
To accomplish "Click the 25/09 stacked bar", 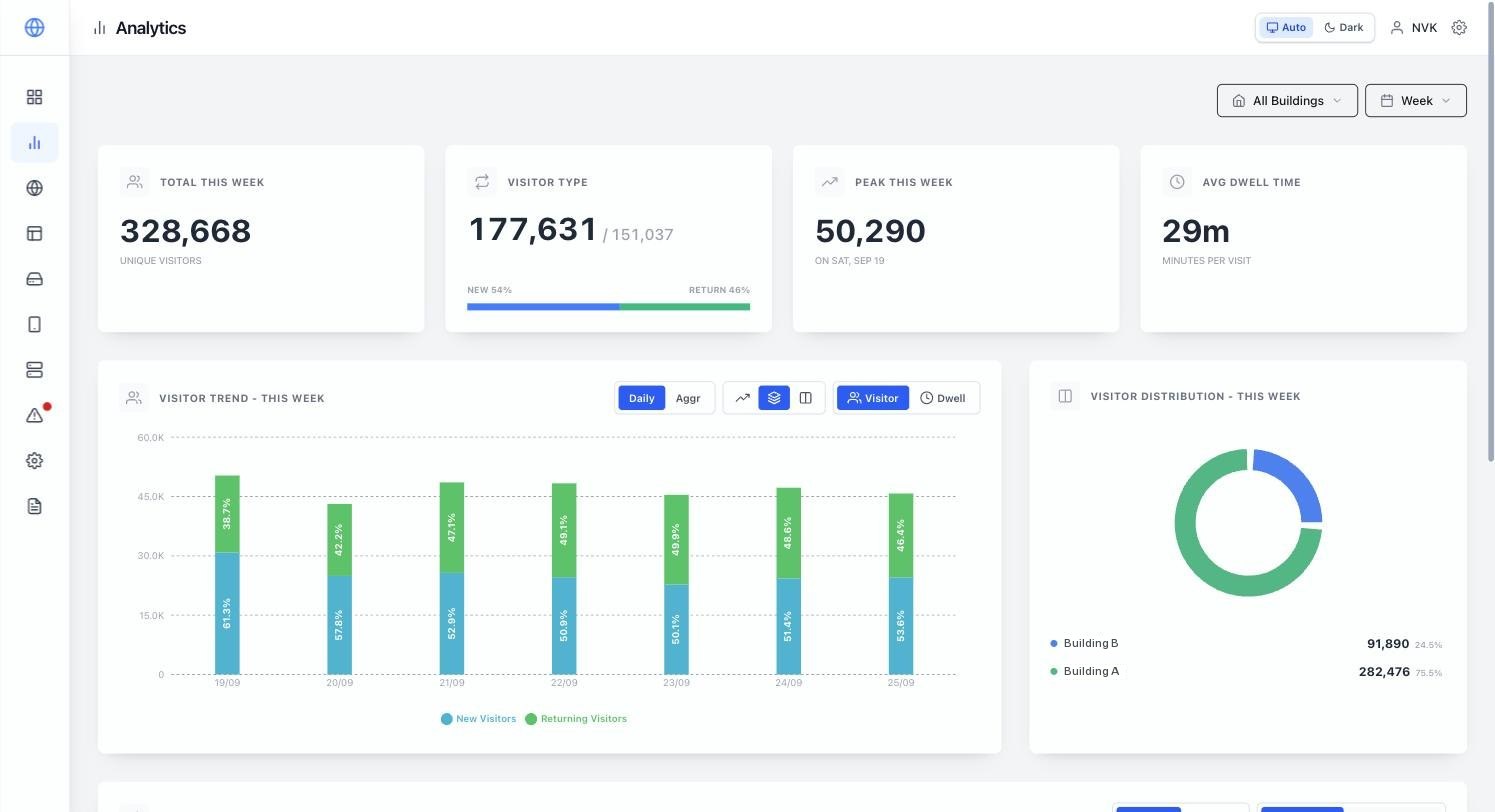I will point(901,584).
